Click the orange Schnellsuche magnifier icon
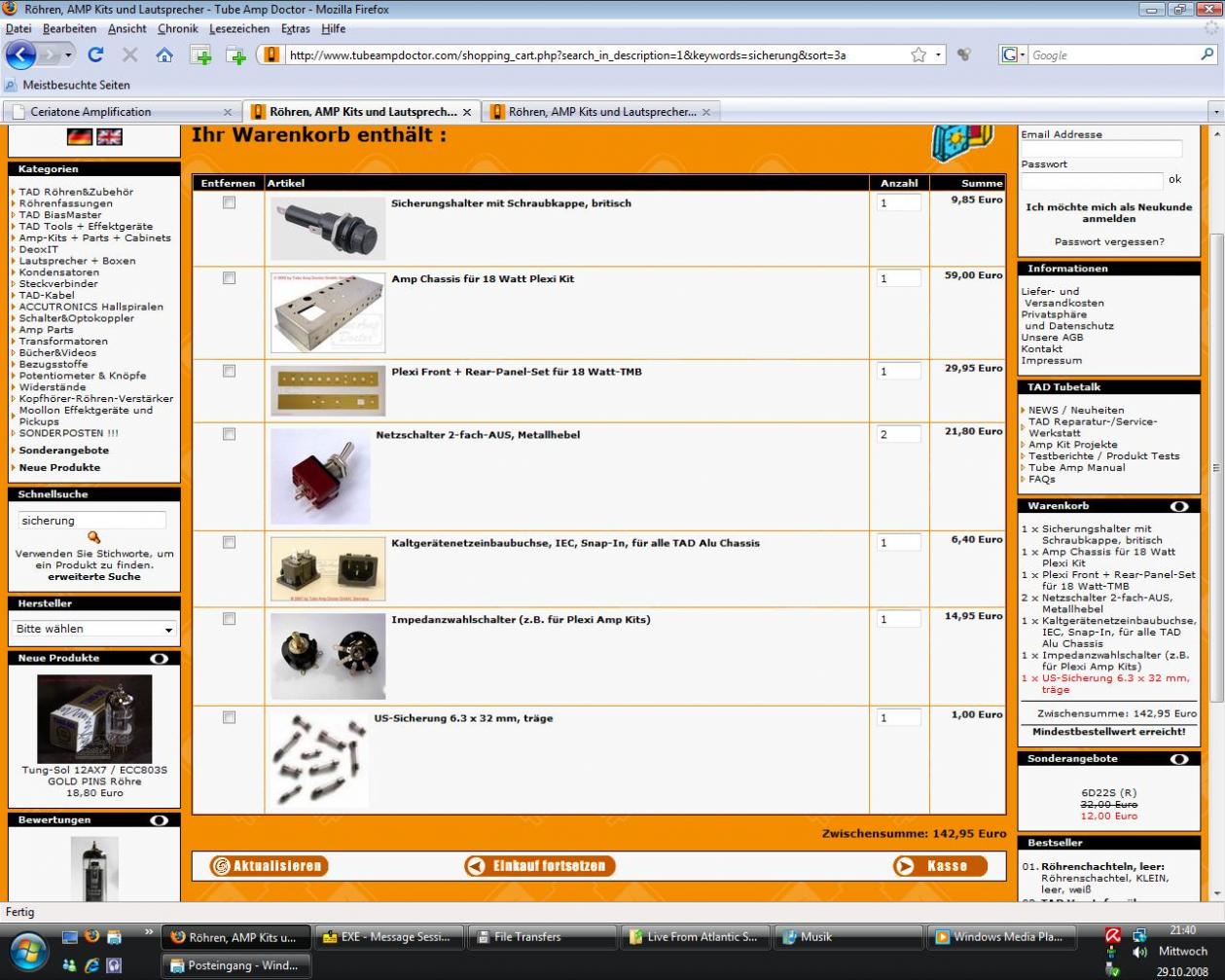 pos(94,537)
